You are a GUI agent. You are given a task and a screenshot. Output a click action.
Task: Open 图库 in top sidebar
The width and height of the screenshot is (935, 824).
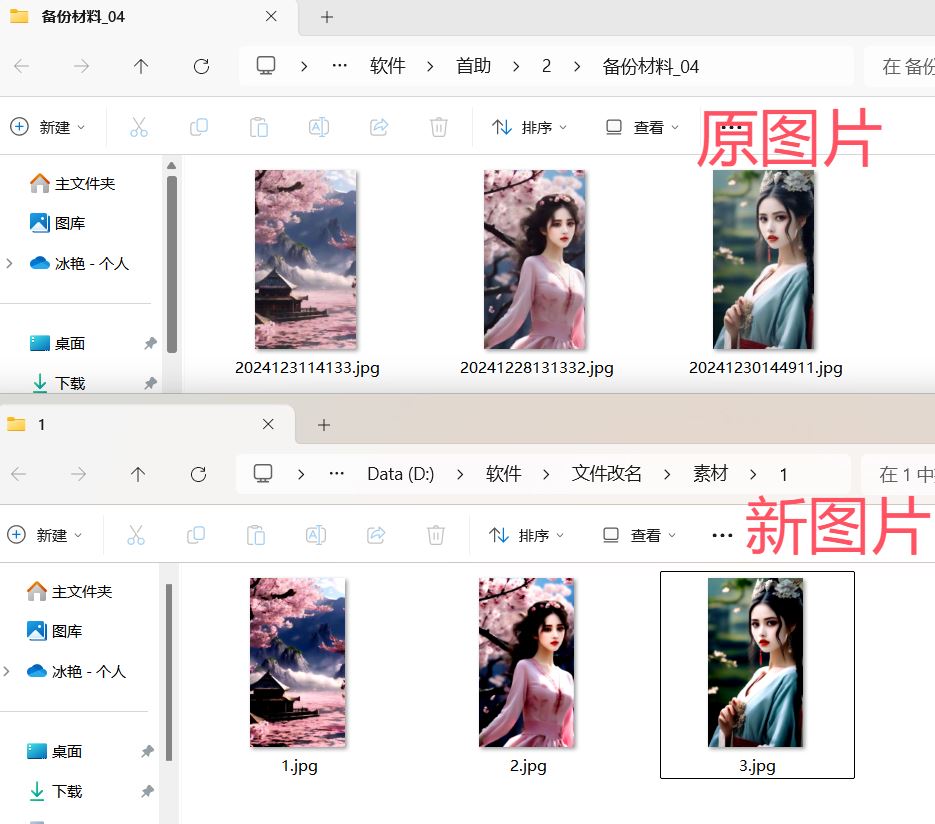[58, 223]
